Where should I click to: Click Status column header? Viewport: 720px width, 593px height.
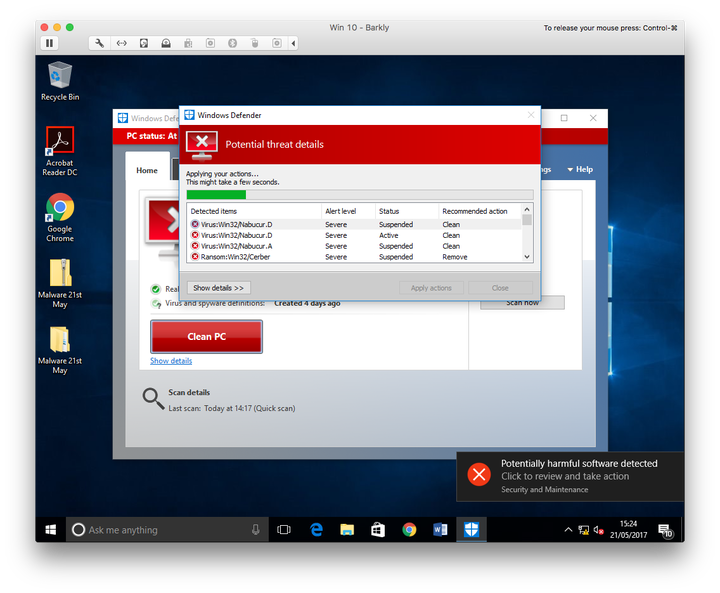406,211
